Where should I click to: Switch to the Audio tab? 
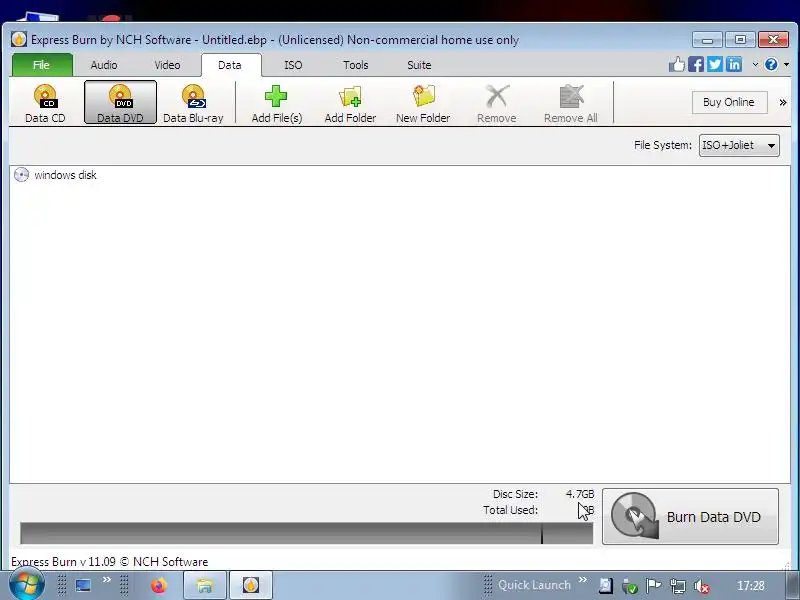point(104,65)
